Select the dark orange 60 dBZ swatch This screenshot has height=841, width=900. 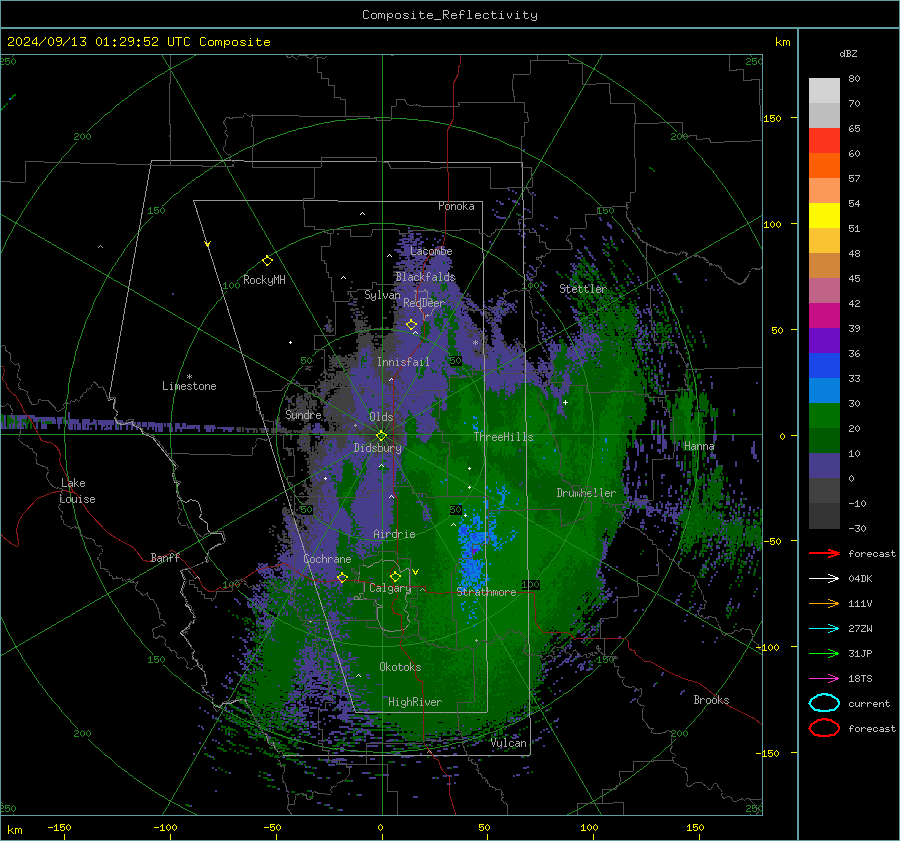pos(824,165)
